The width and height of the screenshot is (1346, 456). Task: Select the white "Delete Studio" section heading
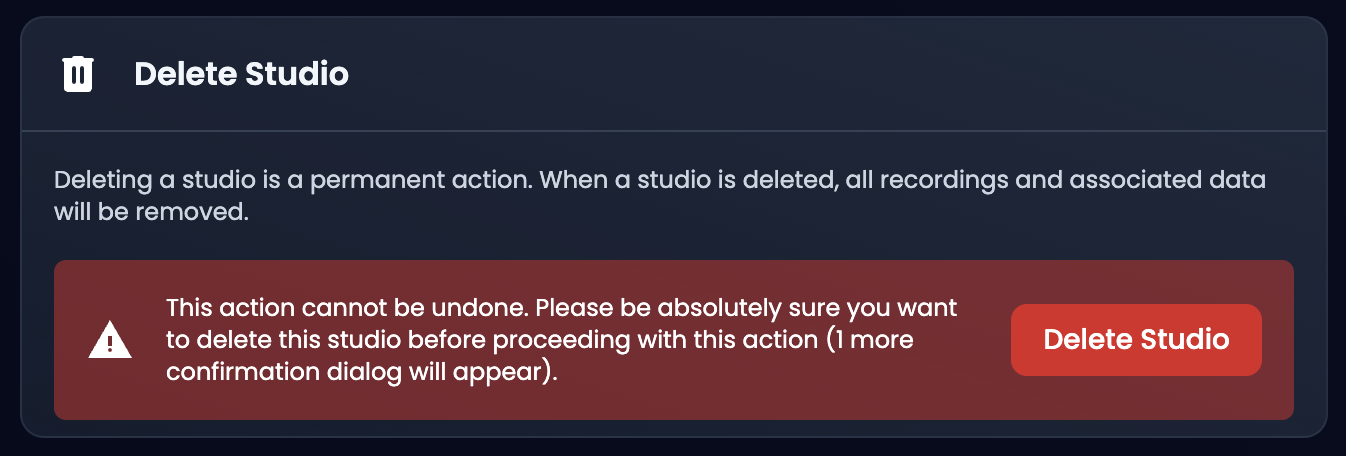pyautogui.click(x=242, y=74)
